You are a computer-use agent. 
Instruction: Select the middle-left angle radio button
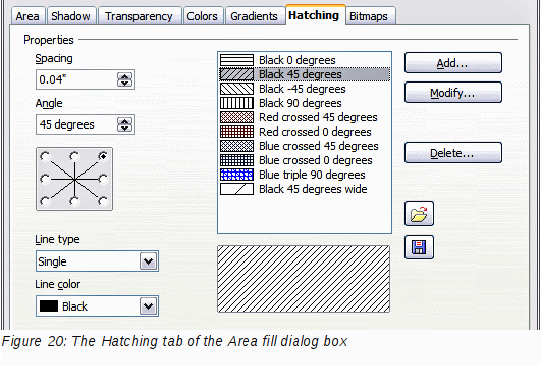[45, 179]
